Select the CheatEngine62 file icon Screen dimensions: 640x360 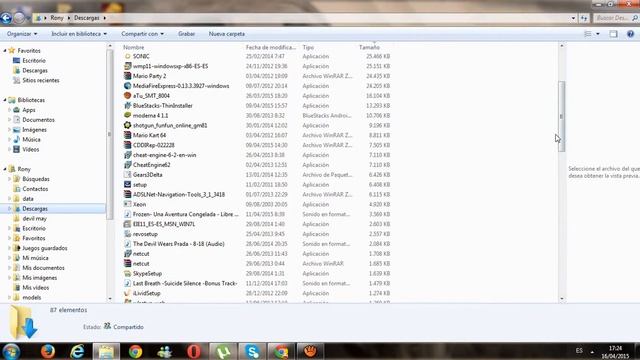pyautogui.click(x=127, y=165)
